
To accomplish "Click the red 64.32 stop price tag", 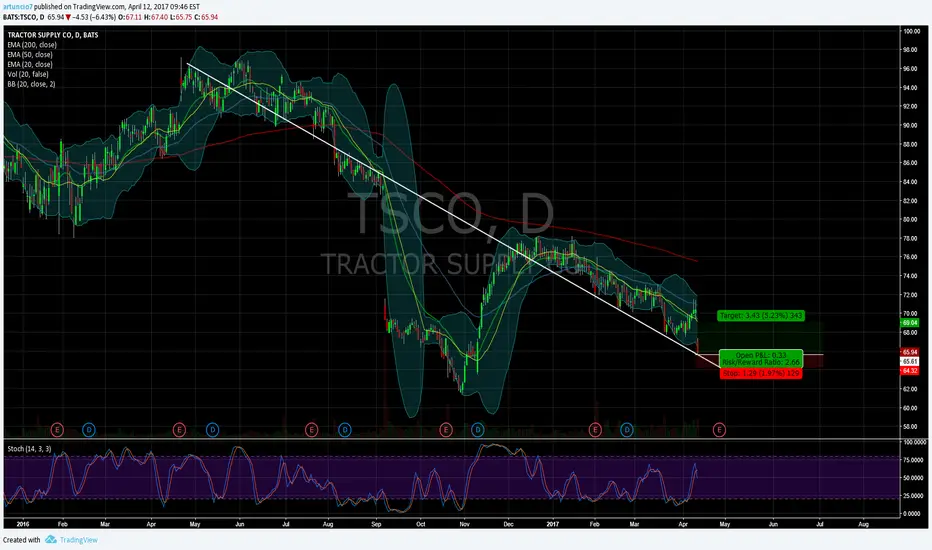I will (x=910, y=371).
